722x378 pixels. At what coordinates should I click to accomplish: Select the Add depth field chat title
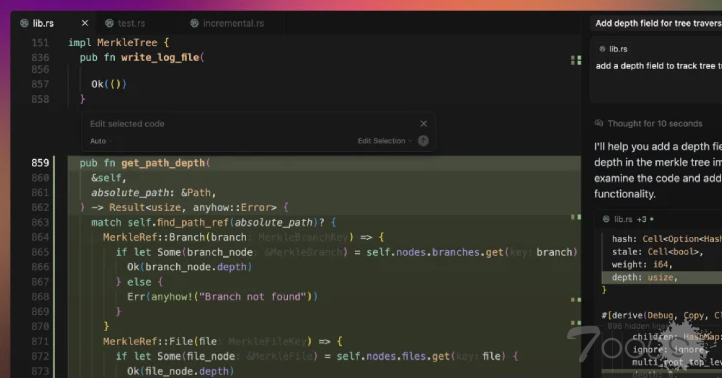click(658, 23)
